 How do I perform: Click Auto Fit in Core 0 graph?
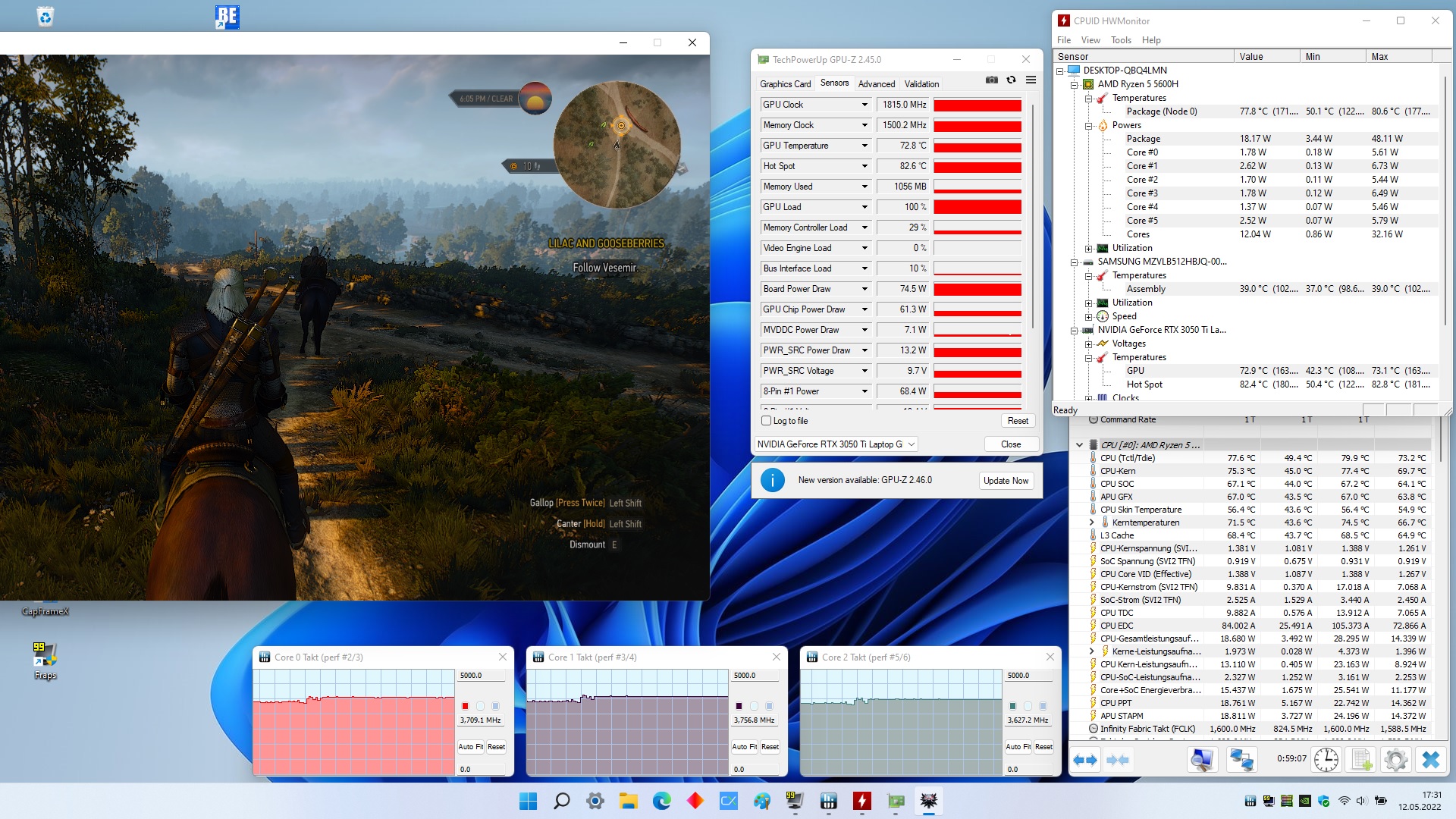click(470, 747)
